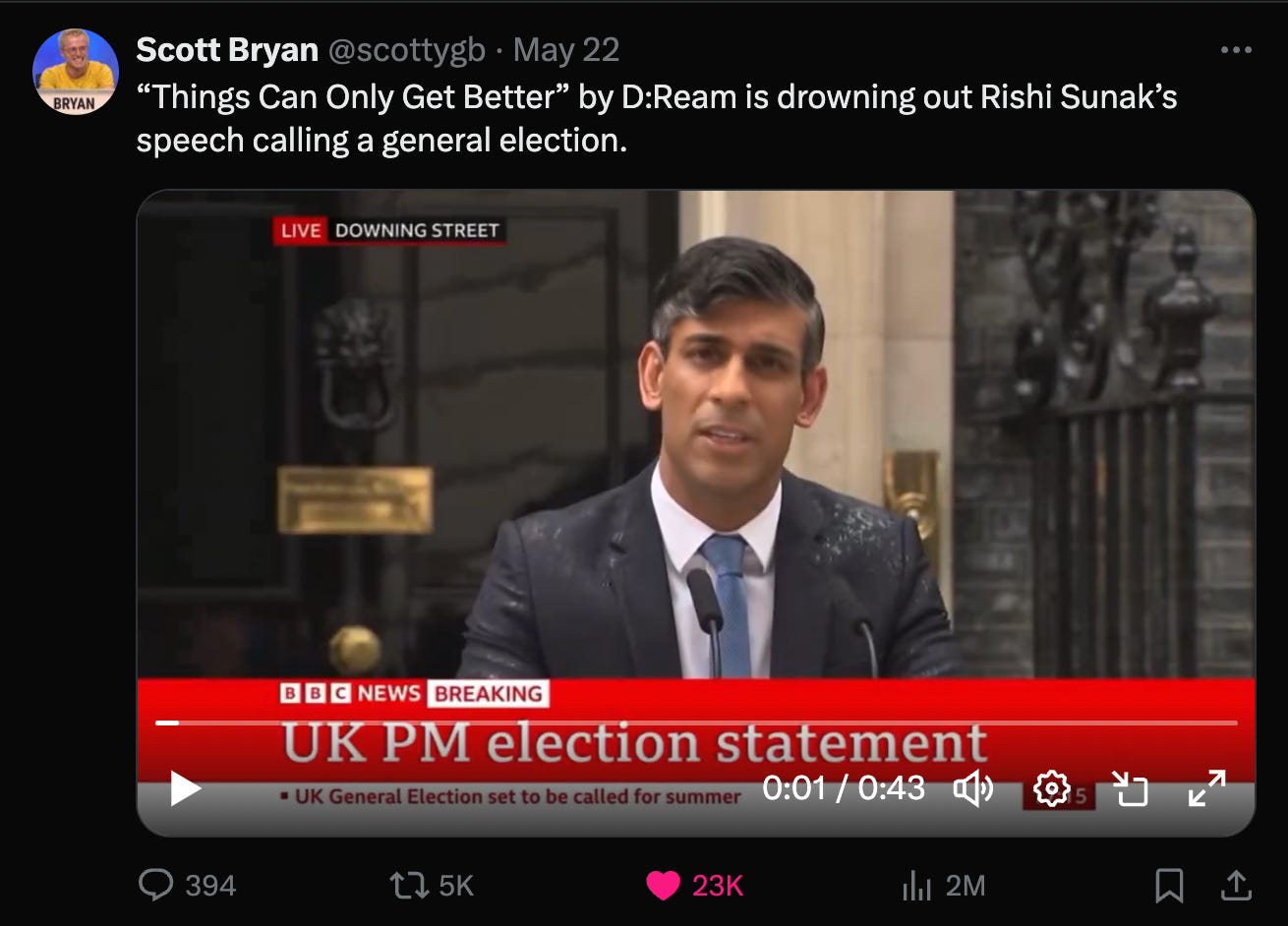Viewport: 1288px width, 926px height.
Task: View tweet analytics showing 2M views
Action: click(943, 886)
